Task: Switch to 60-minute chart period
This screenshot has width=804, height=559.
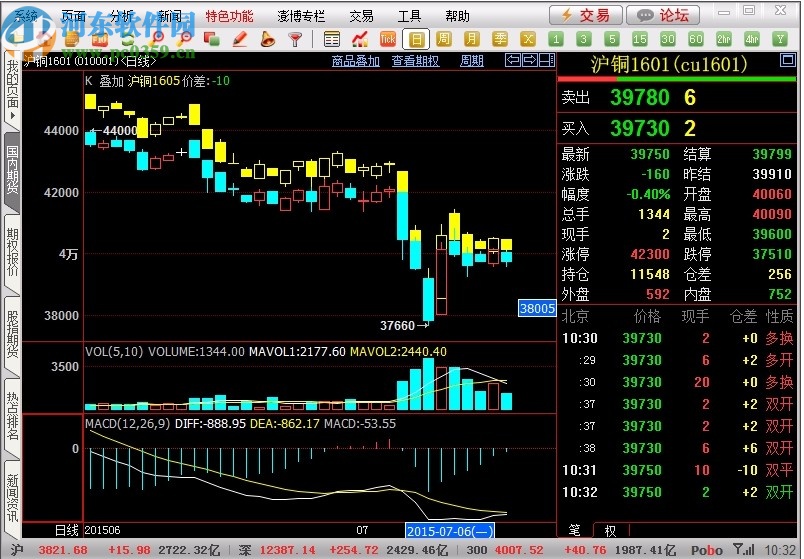Action: coord(696,39)
